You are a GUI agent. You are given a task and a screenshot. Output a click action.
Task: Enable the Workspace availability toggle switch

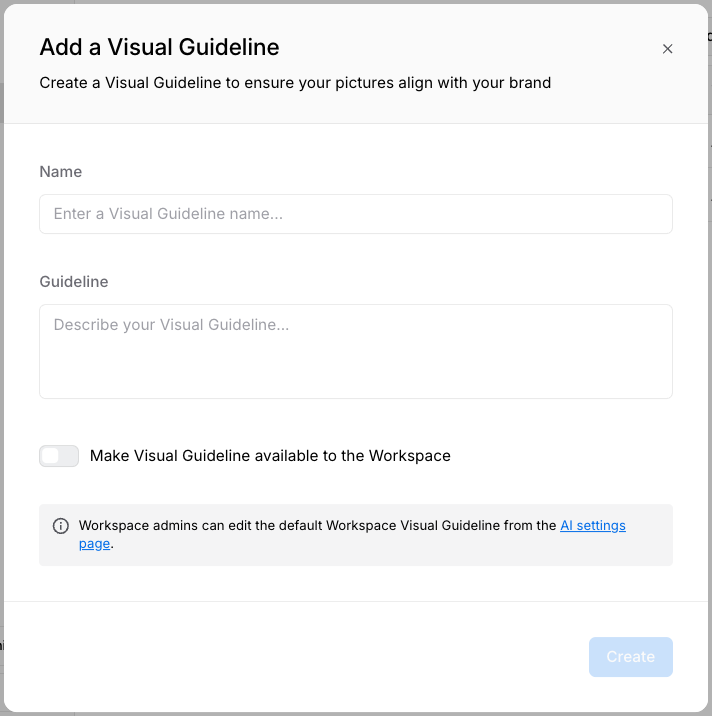[59, 456]
